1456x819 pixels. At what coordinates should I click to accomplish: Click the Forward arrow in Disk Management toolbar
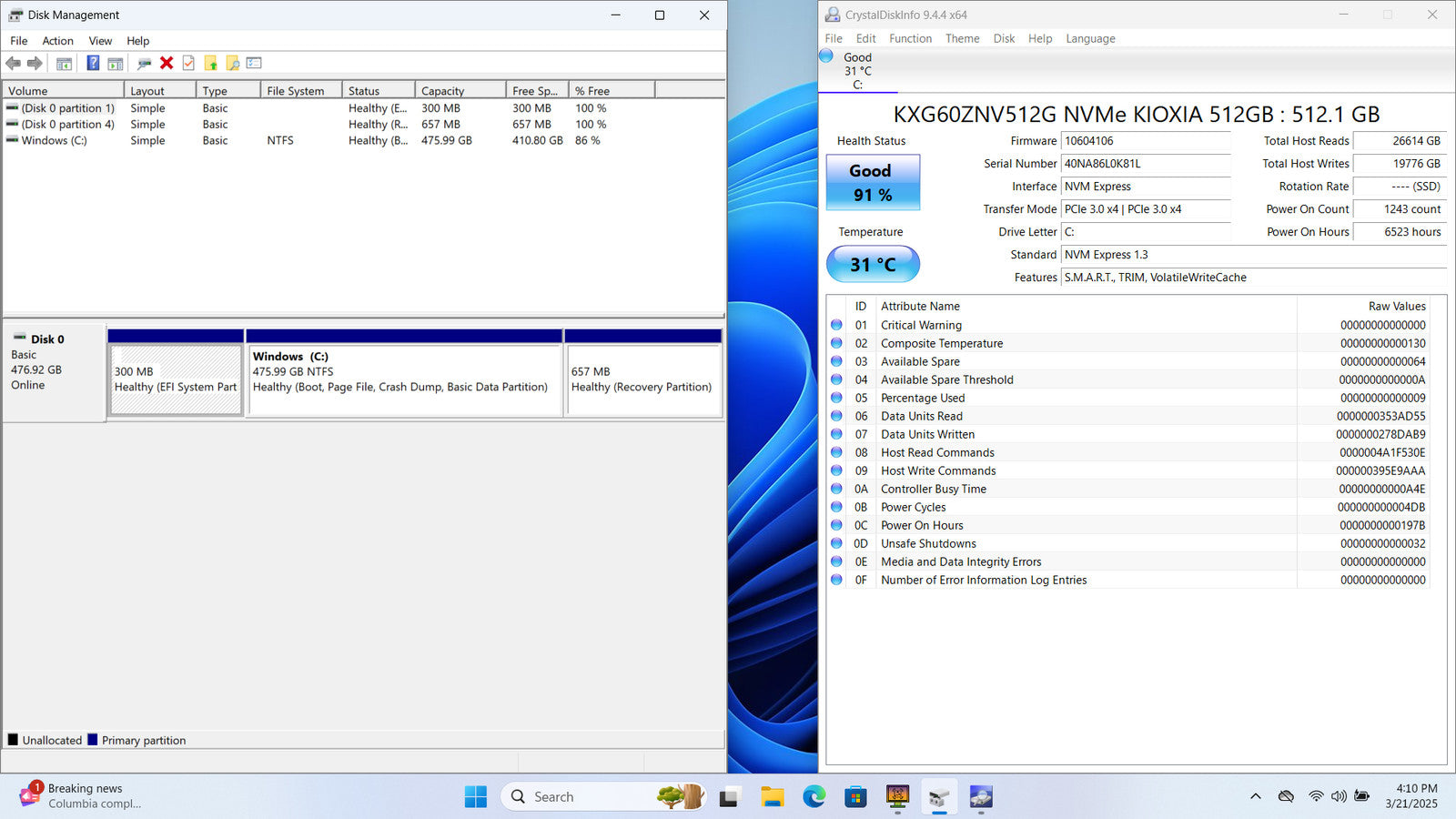(35, 63)
